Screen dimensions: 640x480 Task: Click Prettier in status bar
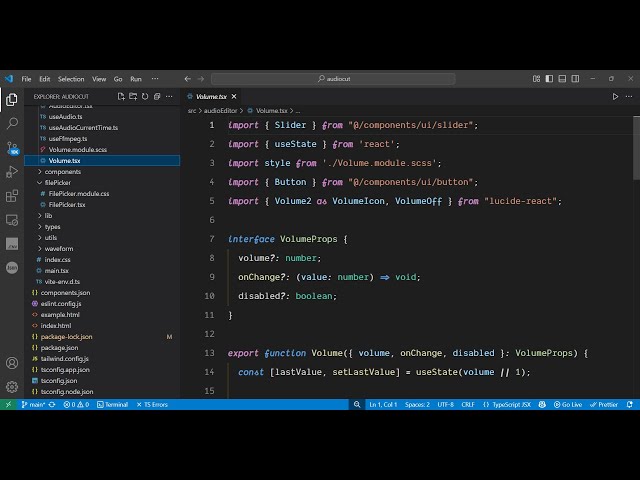pos(604,404)
